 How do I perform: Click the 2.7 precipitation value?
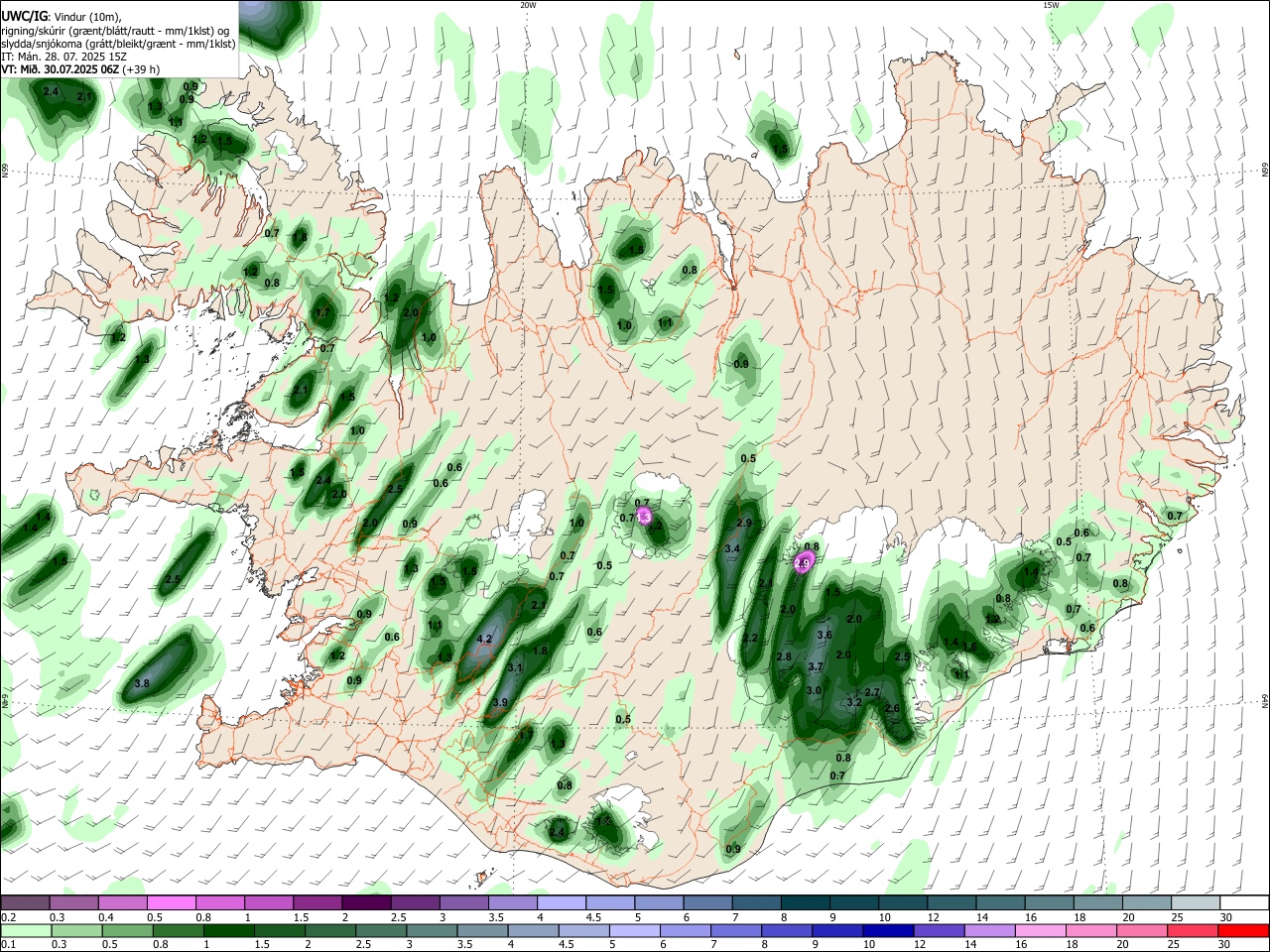point(872,692)
